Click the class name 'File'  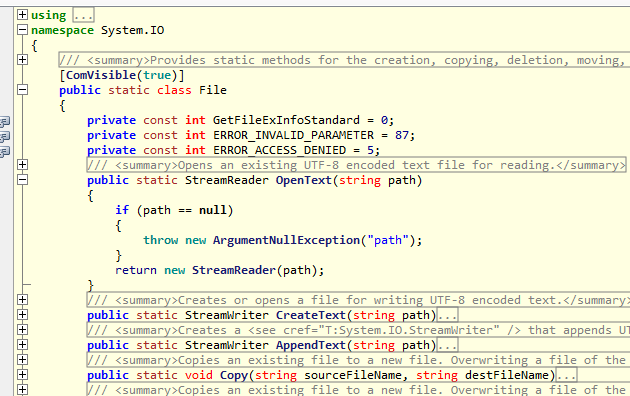213,90
